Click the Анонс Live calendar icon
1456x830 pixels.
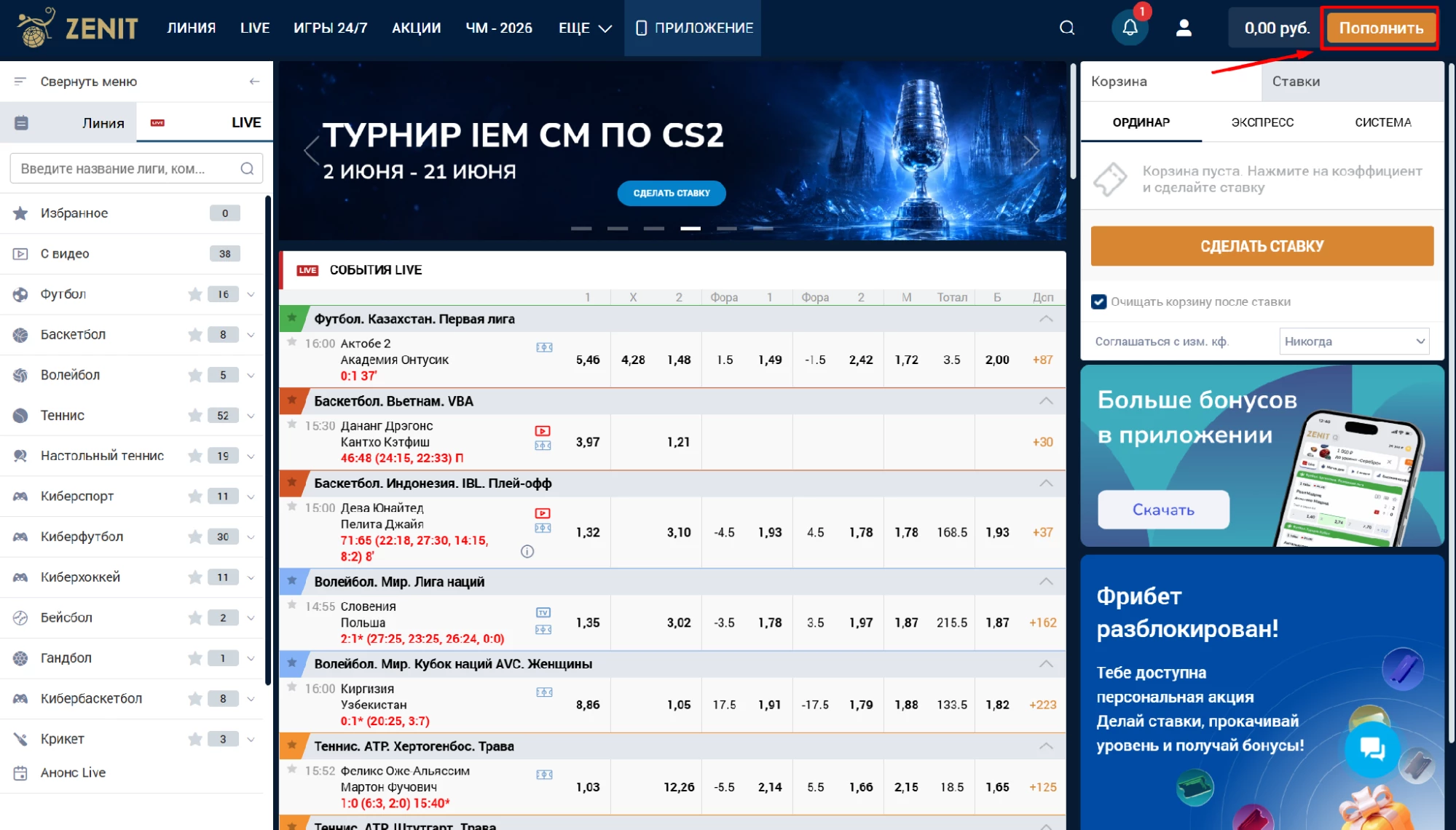[x=20, y=773]
